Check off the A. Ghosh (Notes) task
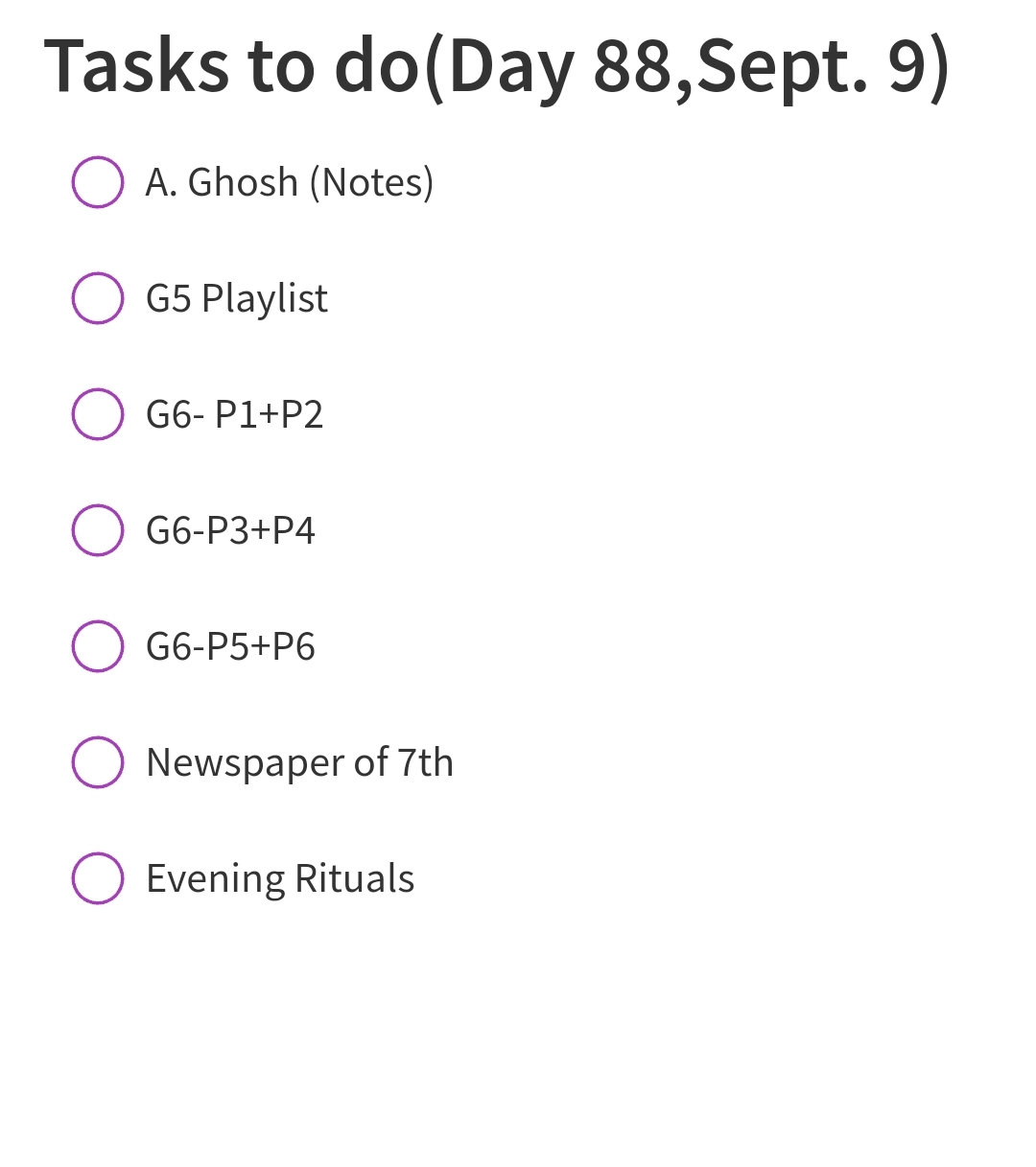Viewport: 1036px width, 1167px height. pyautogui.click(x=98, y=182)
